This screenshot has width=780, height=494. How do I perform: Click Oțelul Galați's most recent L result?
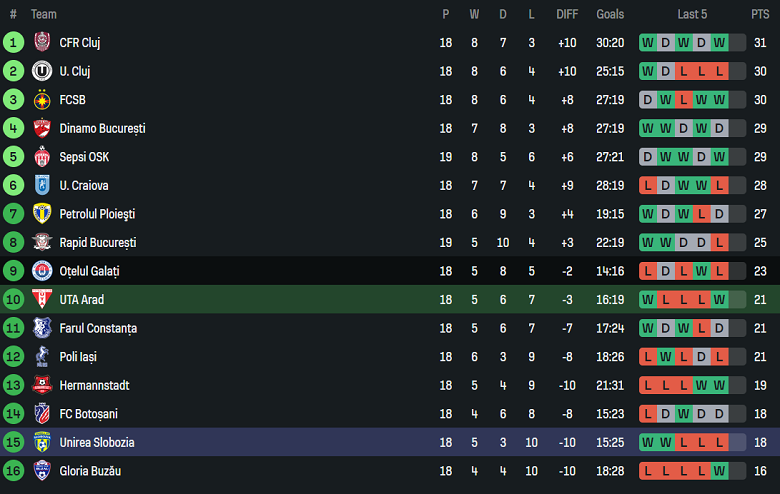pos(719,271)
